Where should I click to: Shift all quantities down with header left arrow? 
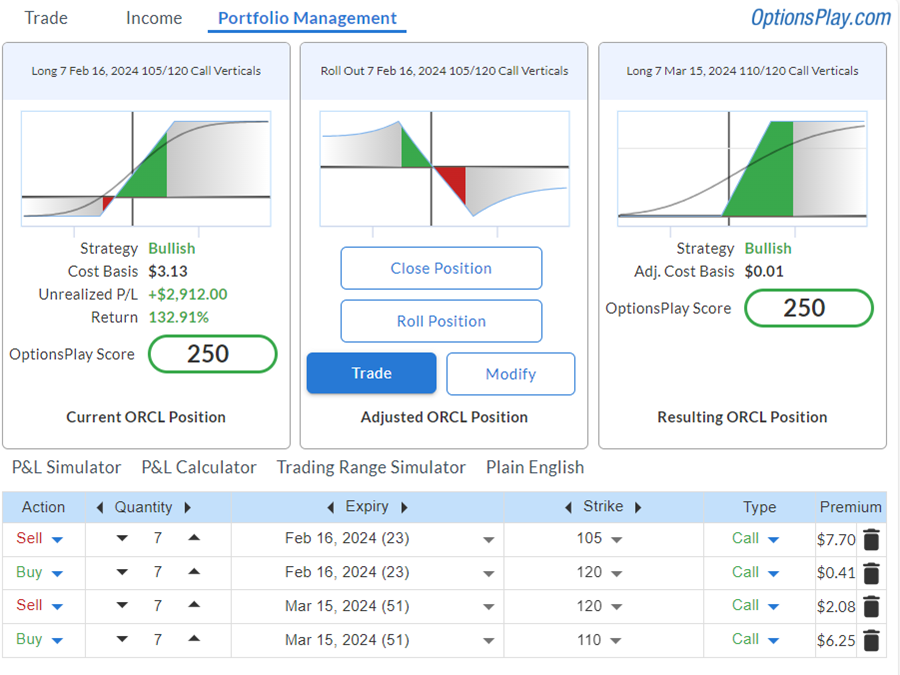[100, 507]
